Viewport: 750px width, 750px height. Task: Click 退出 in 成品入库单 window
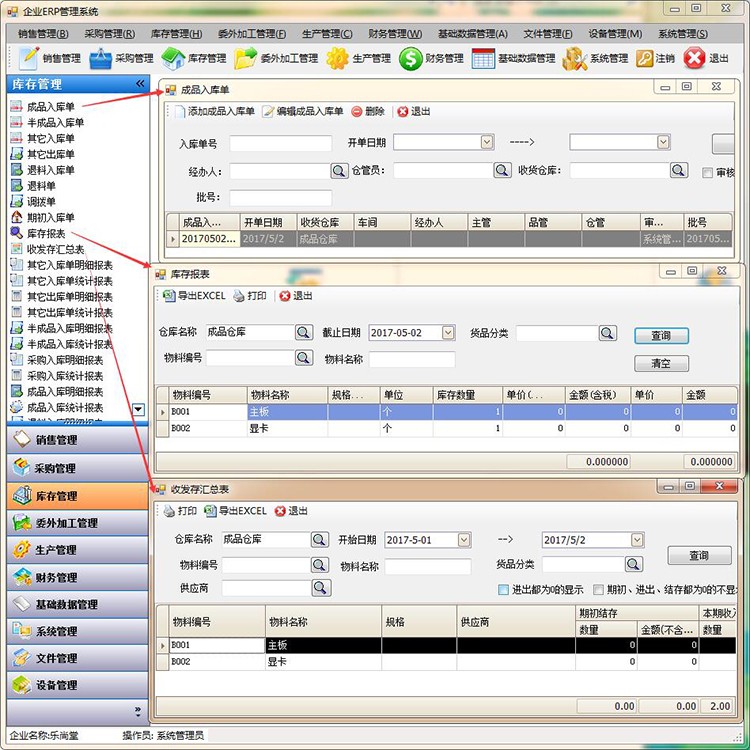[x=414, y=111]
